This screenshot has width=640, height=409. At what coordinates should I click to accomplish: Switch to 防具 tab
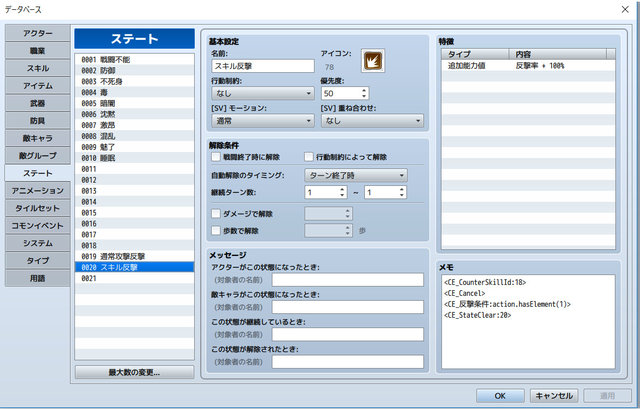click(x=38, y=121)
